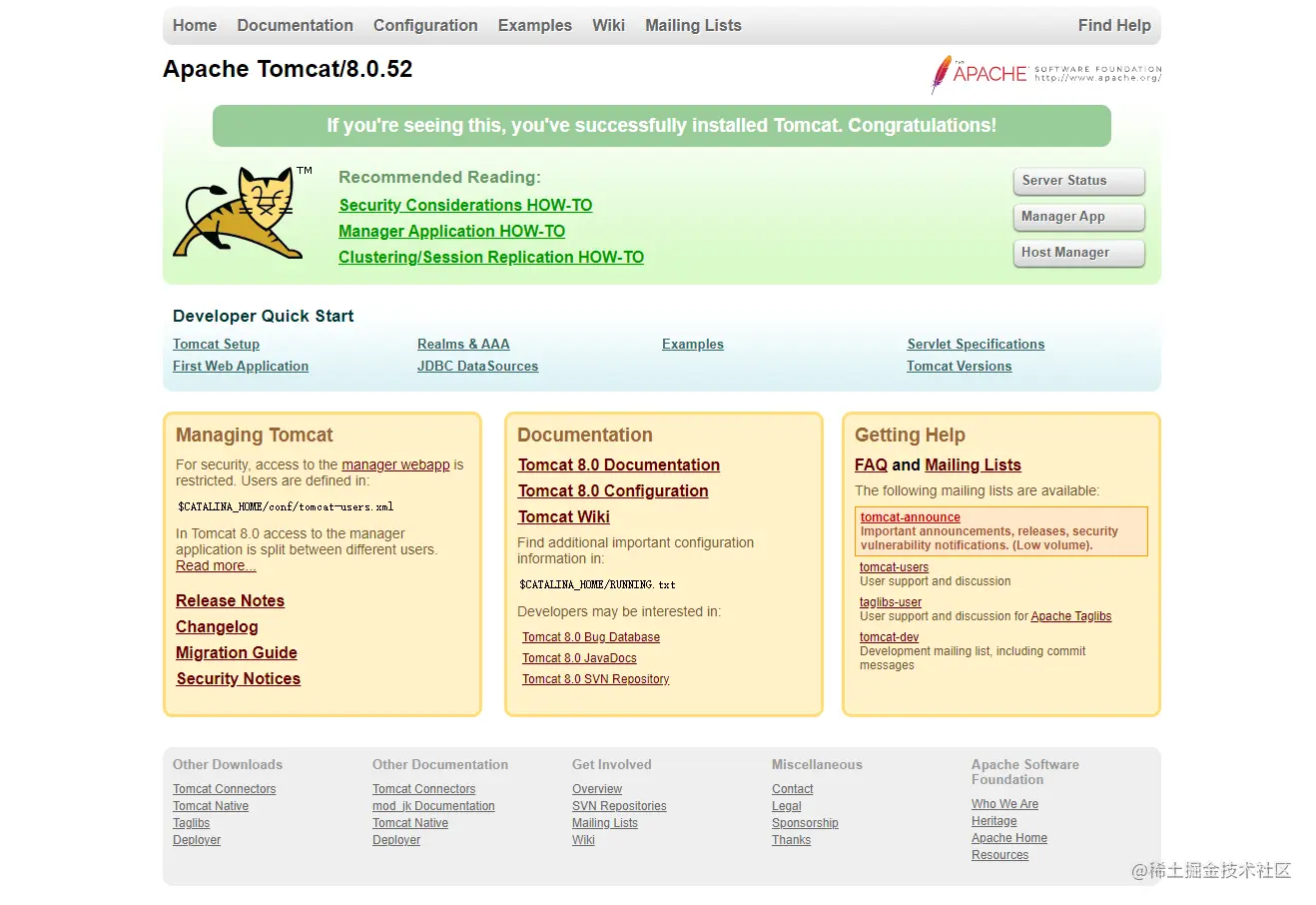This screenshot has width=1316, height=905.
Task: Open Tomcat Native under Other Documentation
Action: (x=410, y=823)
